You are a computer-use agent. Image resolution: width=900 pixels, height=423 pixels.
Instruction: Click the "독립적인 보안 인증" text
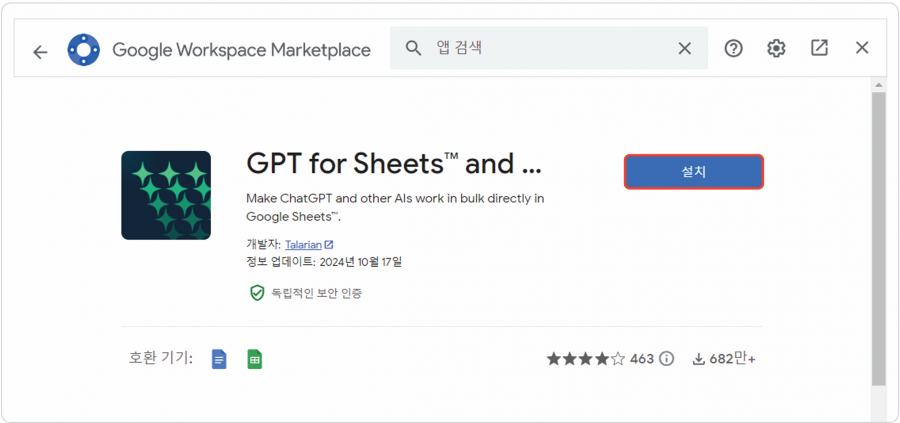[x=317, y=293]
